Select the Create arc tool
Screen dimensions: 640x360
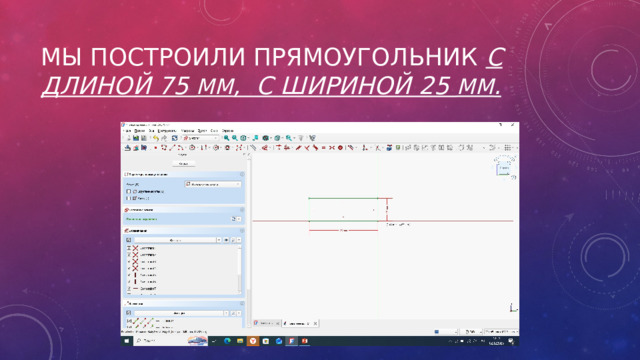pos(180,148)
